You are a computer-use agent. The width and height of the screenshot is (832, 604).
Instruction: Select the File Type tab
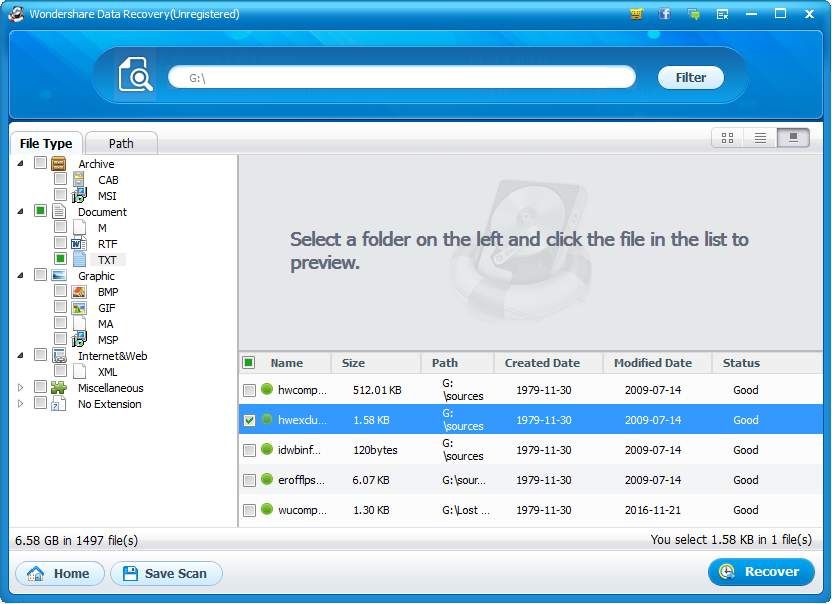coord(46,143)
